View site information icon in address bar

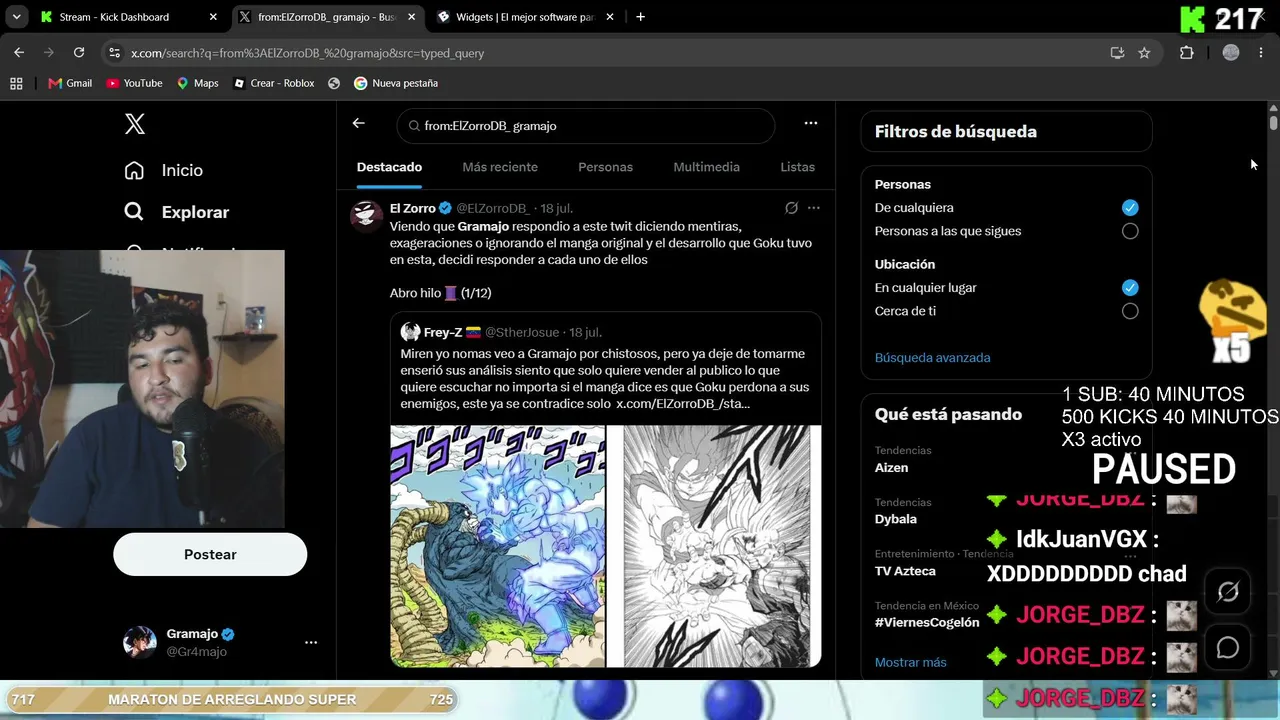[114, 53]
